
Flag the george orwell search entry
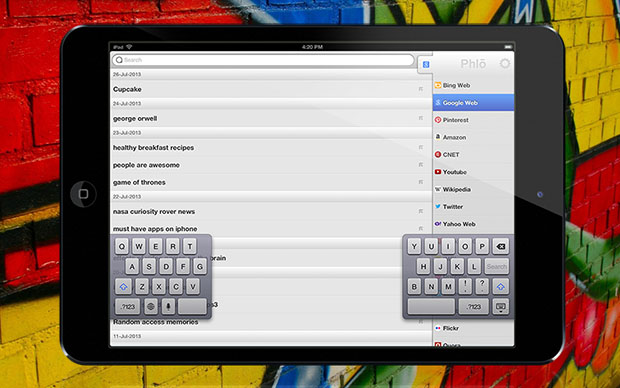point(421,118)
